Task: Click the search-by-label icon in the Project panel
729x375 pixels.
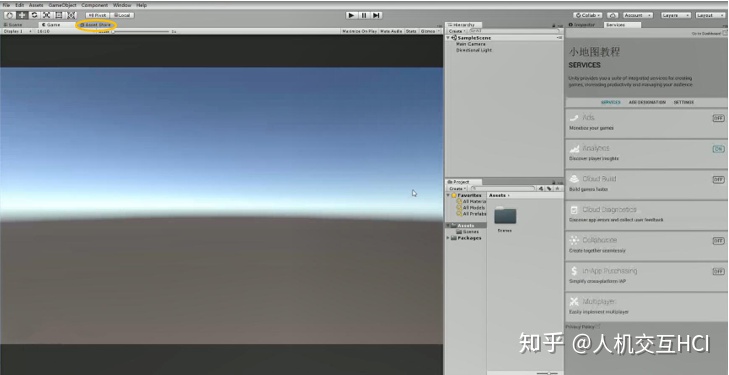Action: point(549,189)
